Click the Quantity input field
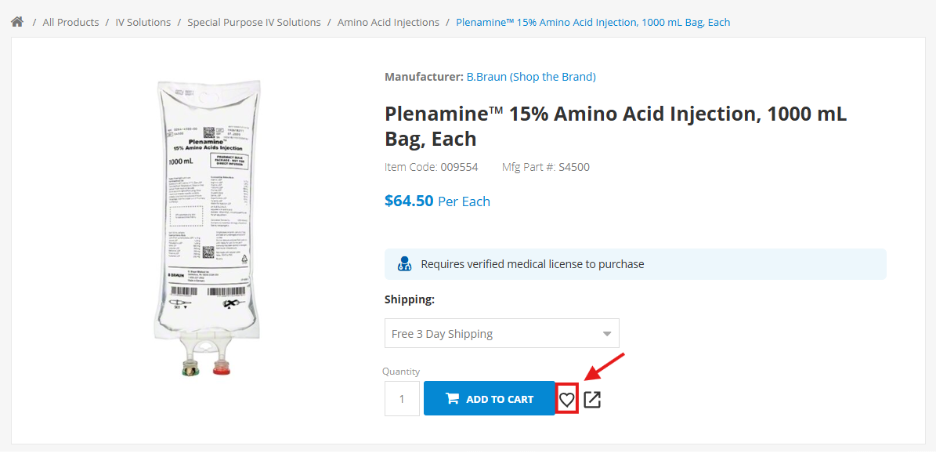 (402, 399)
